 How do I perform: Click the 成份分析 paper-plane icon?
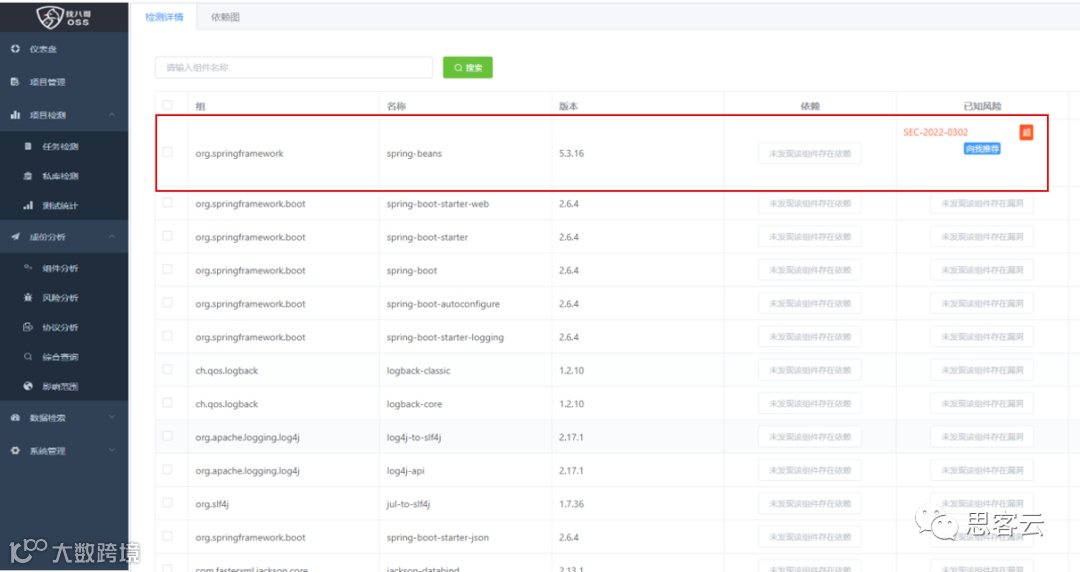15,236
